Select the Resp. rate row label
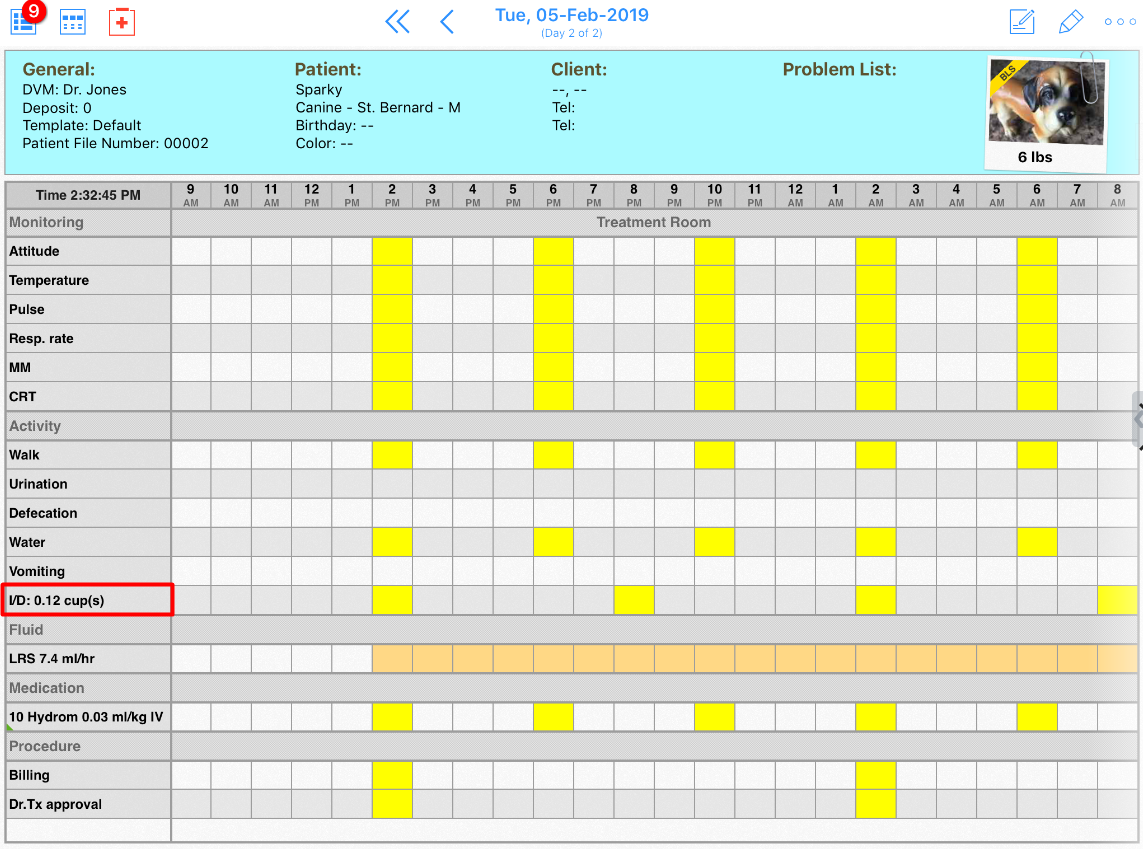This screenshot has height=849, width=1143. [x=88, y=339]
